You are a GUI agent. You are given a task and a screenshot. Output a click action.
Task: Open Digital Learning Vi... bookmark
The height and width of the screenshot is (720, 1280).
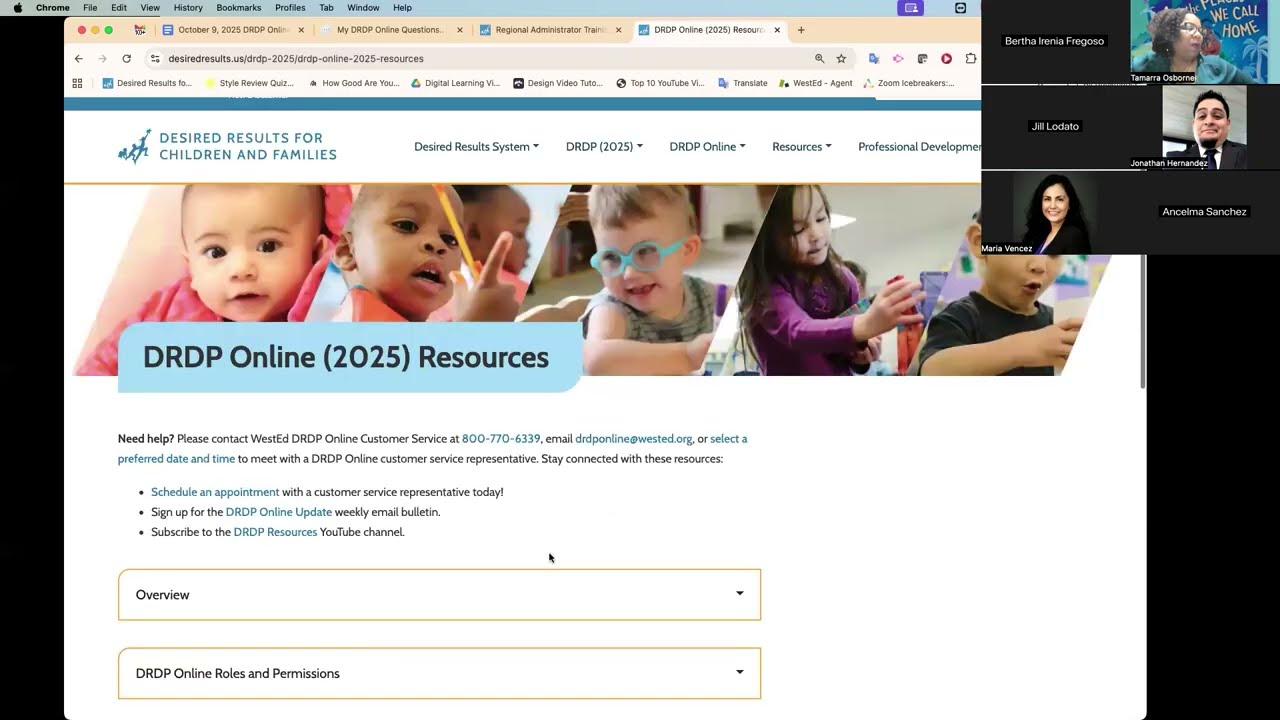(x=455, y=83)
